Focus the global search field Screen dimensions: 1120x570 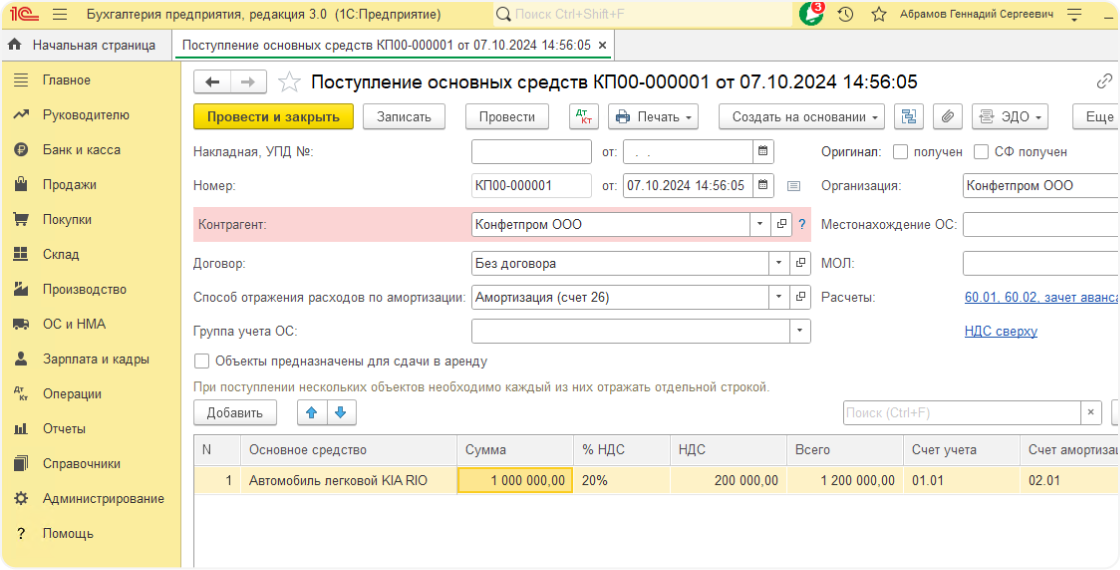(643, 14)
